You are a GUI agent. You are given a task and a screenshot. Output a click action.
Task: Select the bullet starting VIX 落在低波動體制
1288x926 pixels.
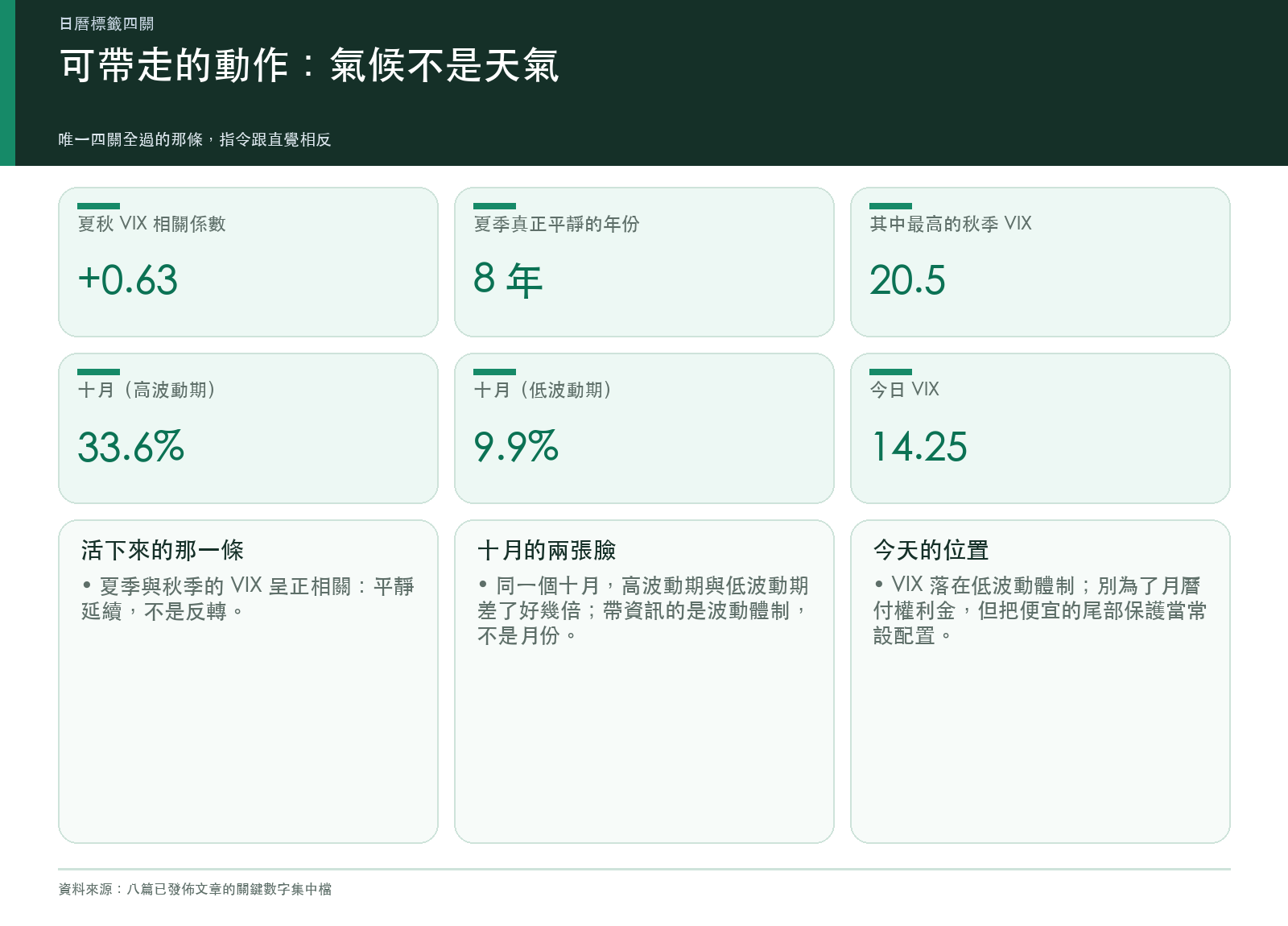click(1040, 610)
